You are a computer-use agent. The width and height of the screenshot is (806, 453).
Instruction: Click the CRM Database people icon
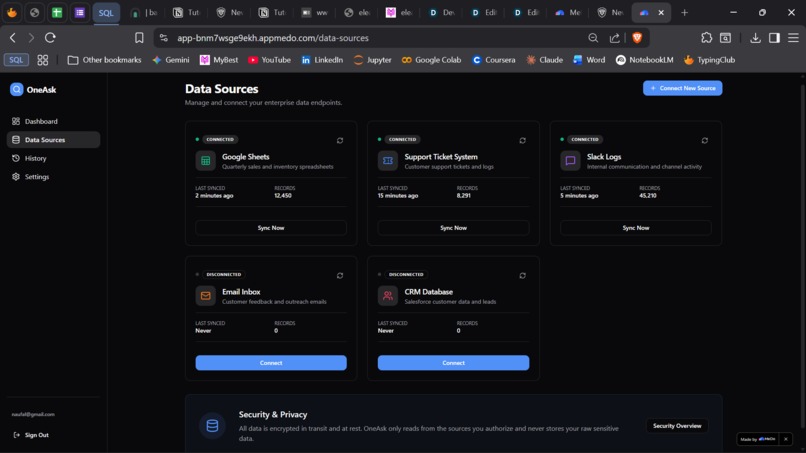tap(388, 296)
